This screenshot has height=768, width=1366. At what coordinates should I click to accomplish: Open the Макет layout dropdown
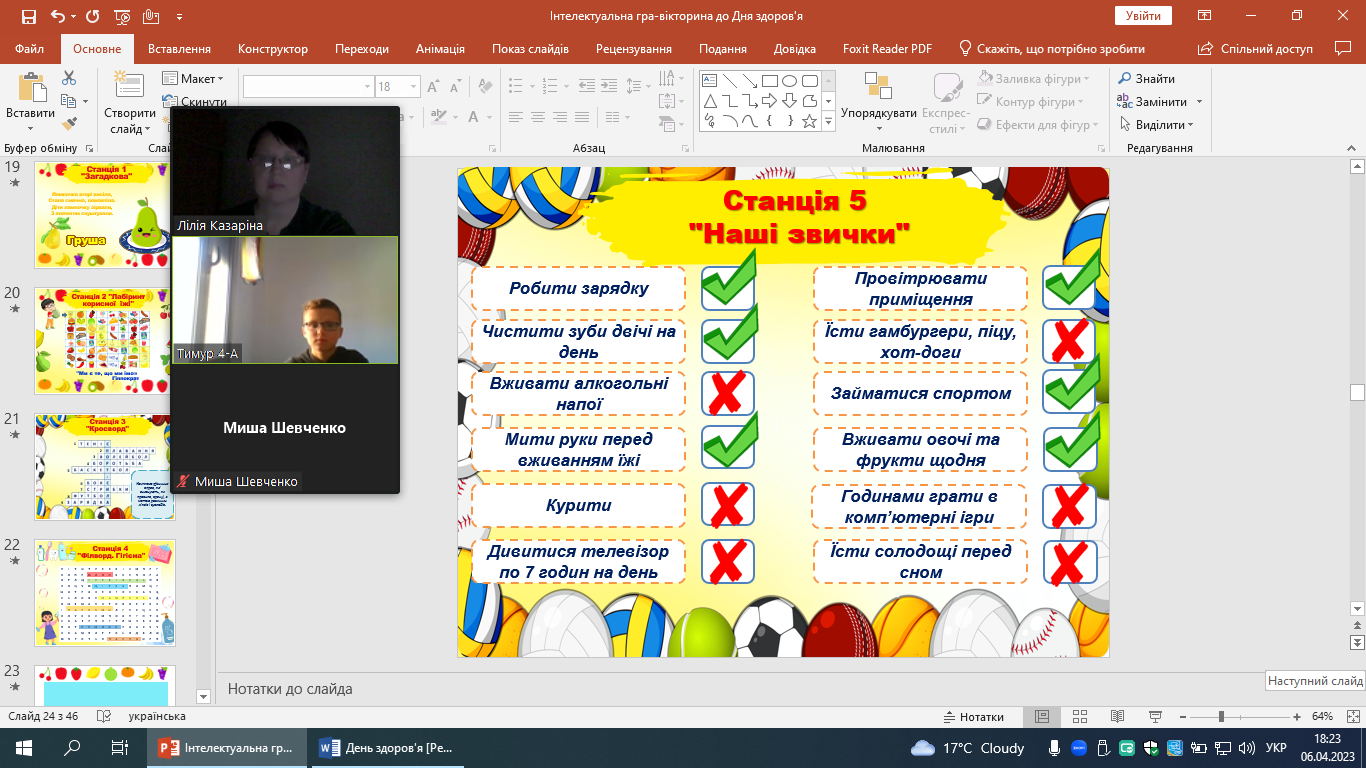coord(194,79)
